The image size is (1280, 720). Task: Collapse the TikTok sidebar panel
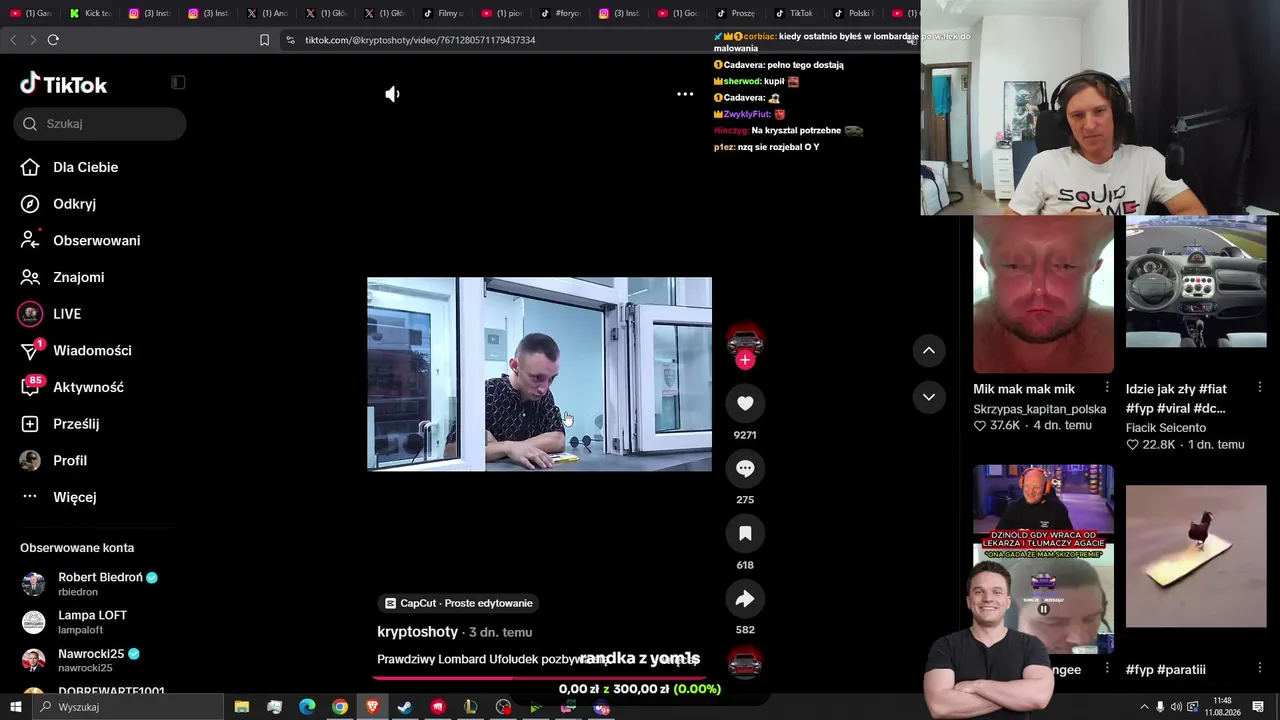[178, 82]
